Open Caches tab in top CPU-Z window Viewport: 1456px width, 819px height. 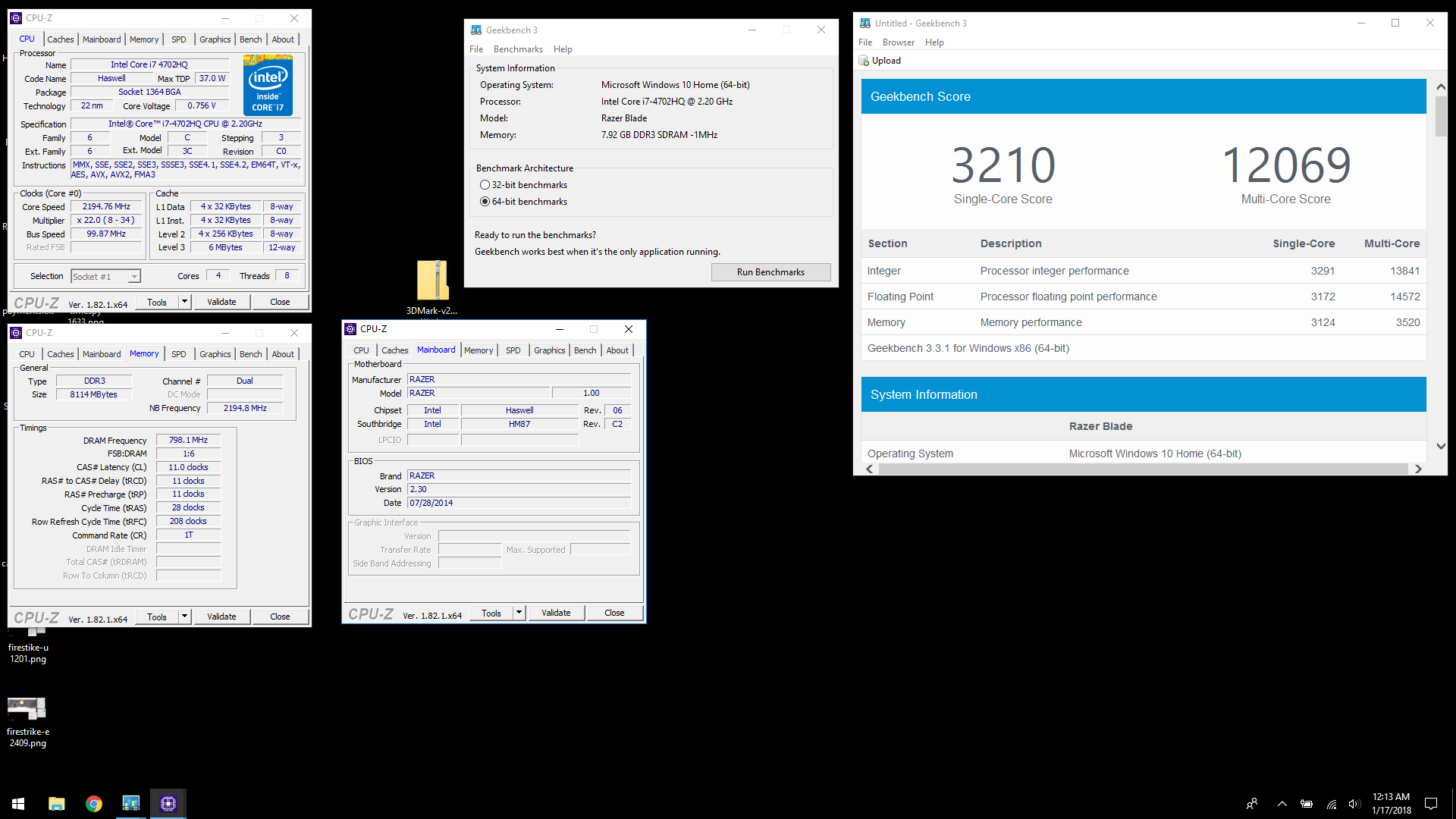(x=61, y=39)
